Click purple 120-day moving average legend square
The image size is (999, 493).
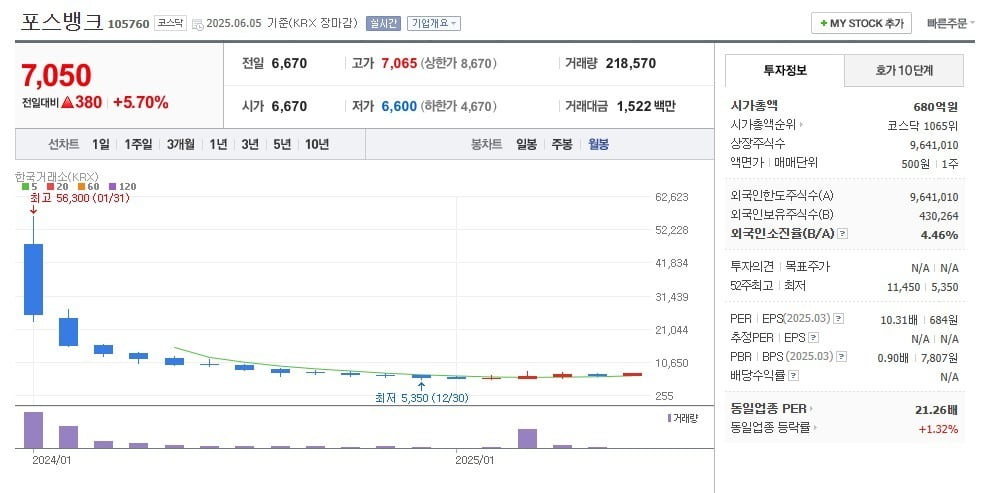click(113, 187)
